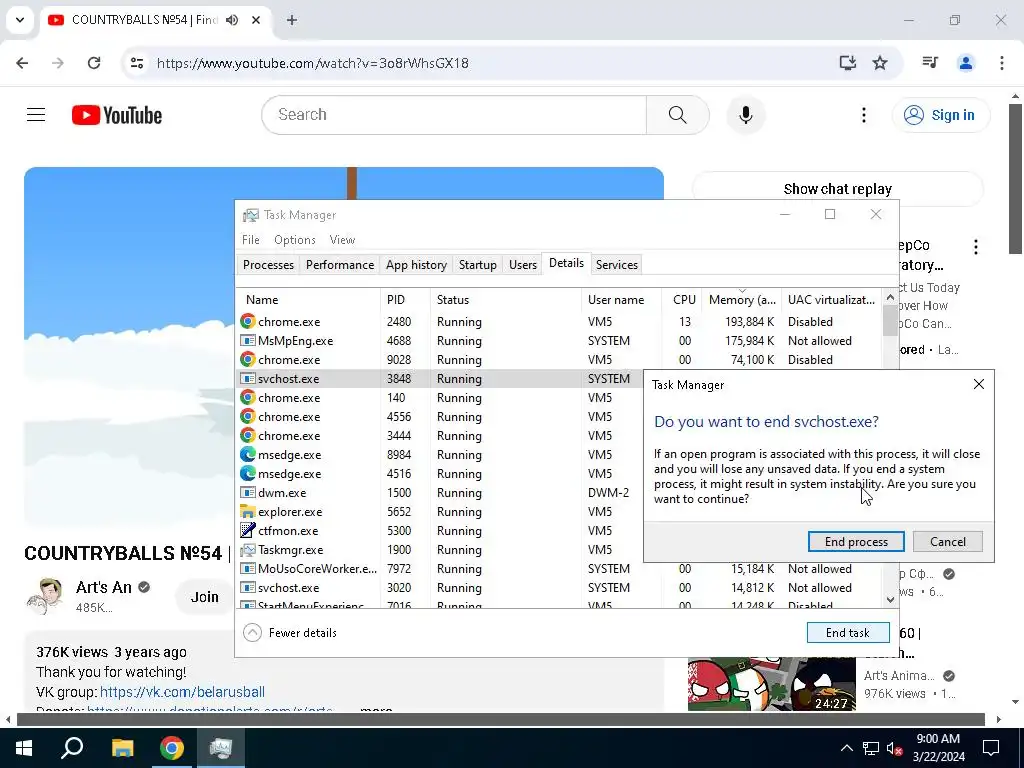This screenshot has height=768, width=1024.
Task: Open the sponsored item three-dot menu
Action: click(976, 247)
